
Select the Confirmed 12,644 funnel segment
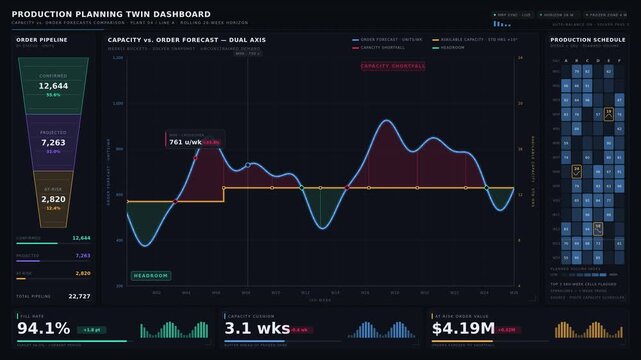click(x=53, y=86)
